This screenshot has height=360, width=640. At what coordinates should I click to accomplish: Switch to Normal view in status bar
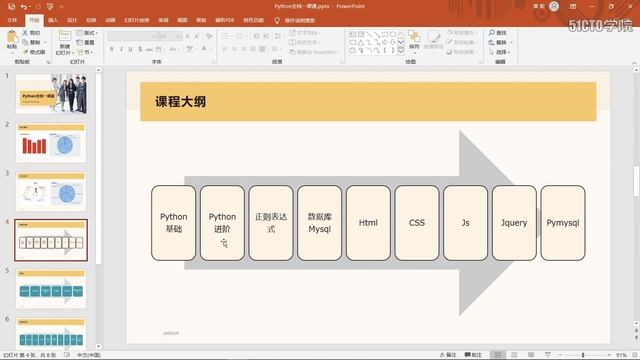[x=498, y=355]
